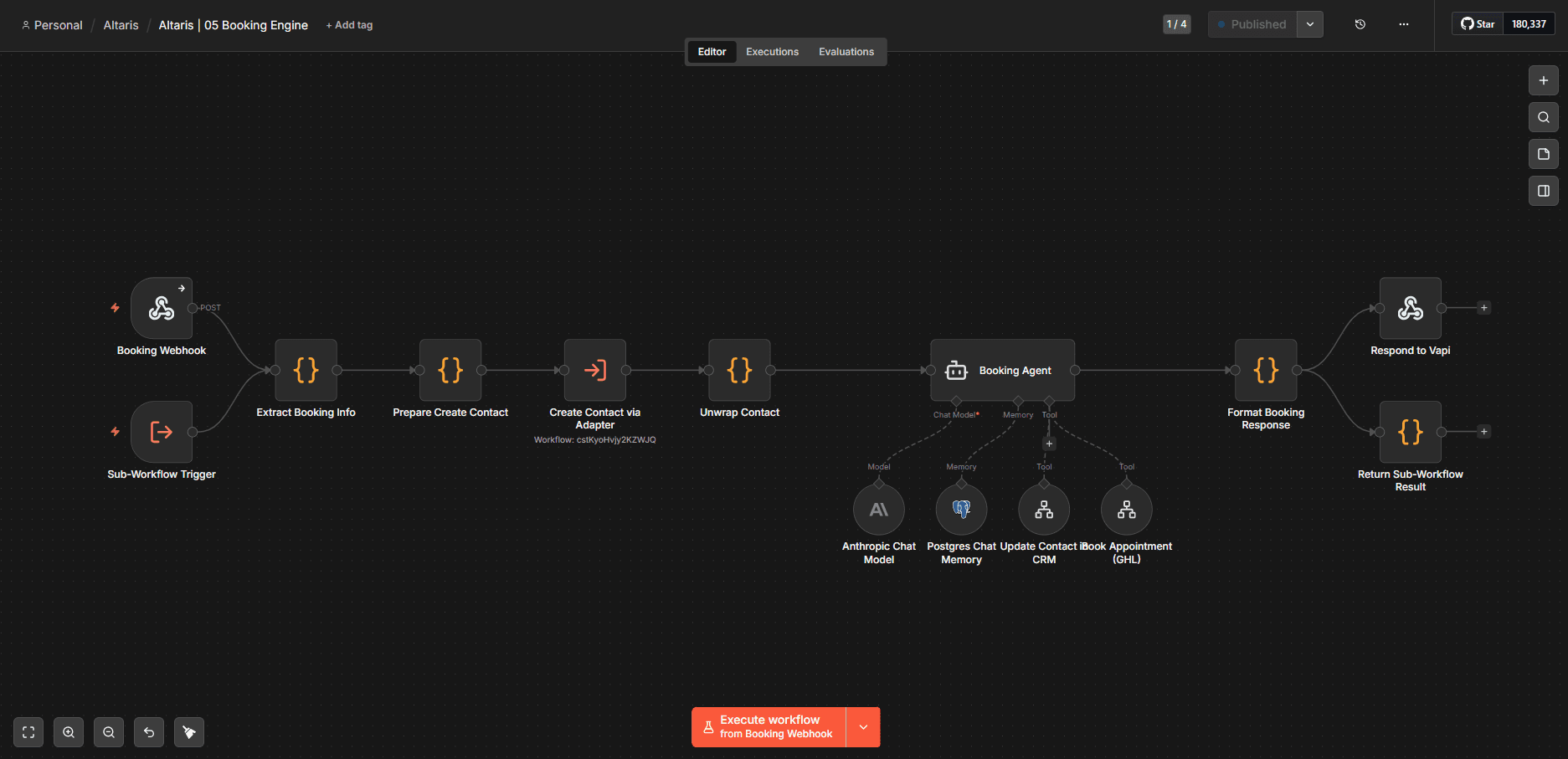Toggle the workflow Published status
The height and width of the screenshot is (759, 1568).
tap(1252, 24)
